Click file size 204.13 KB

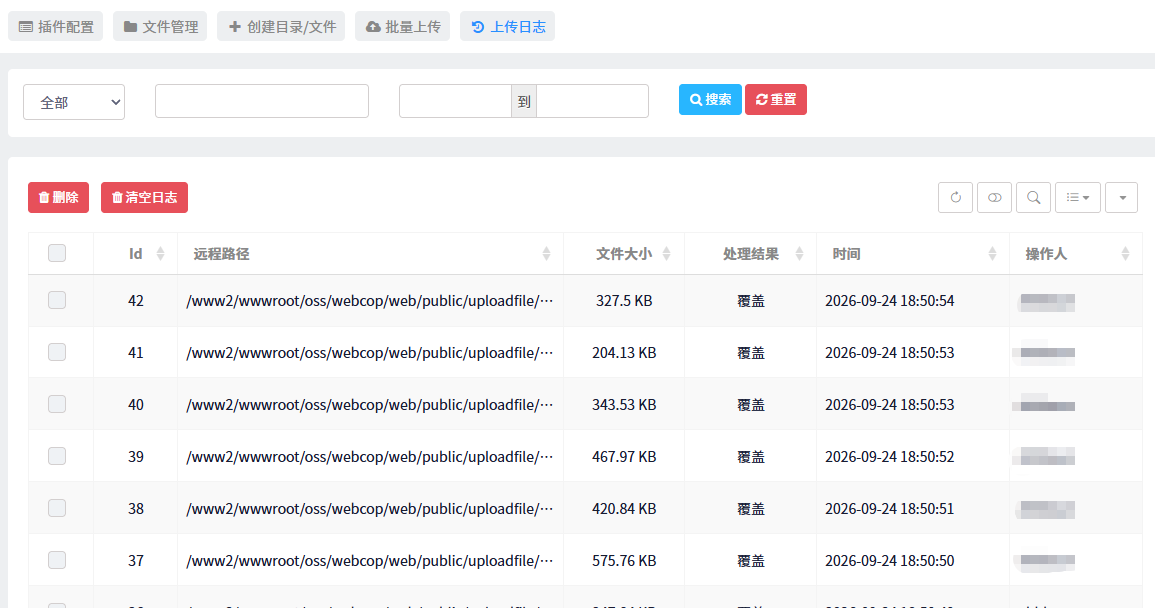coord(624,353)
